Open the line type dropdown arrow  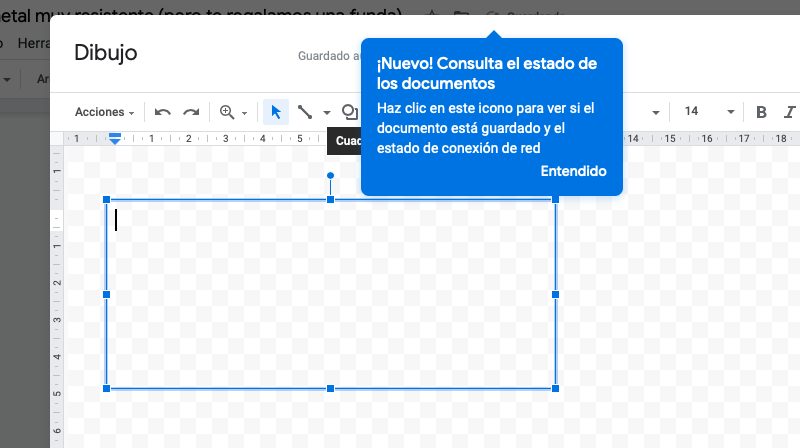tap(326, 113)
